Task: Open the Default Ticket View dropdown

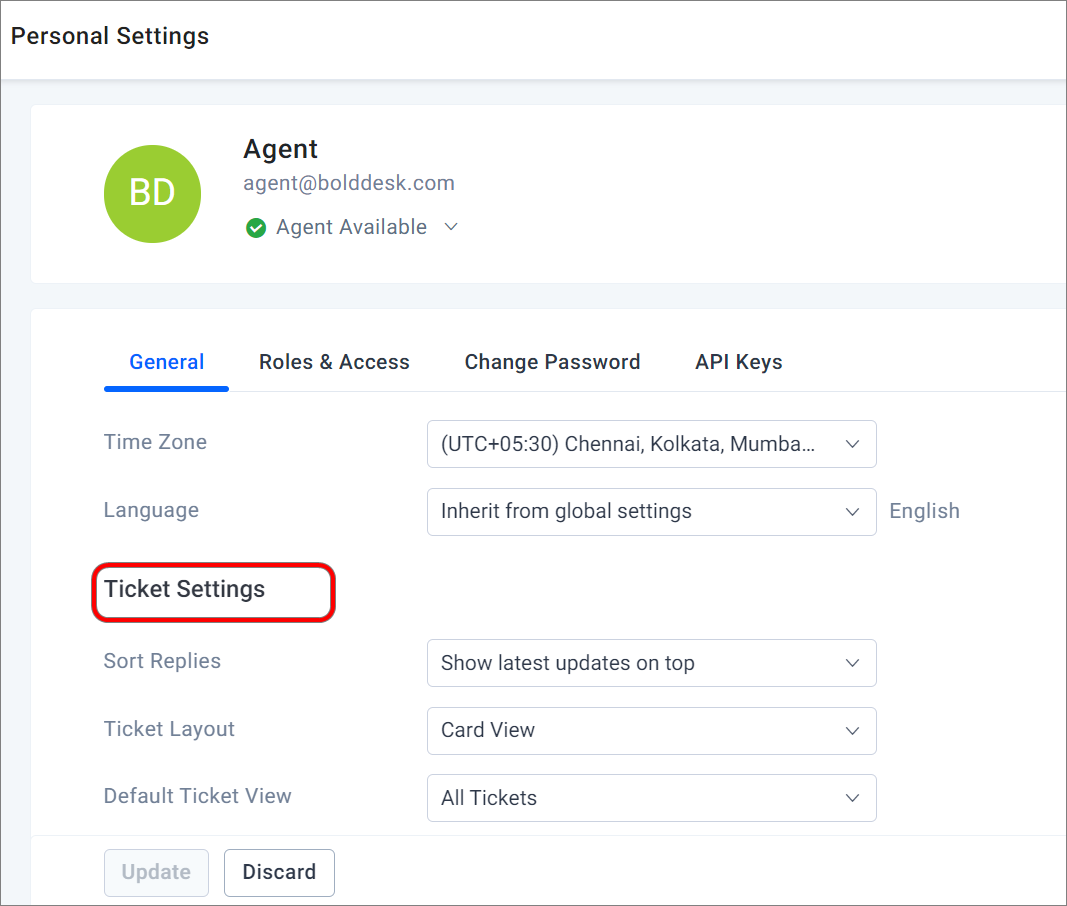Action: tap(651, 798)
